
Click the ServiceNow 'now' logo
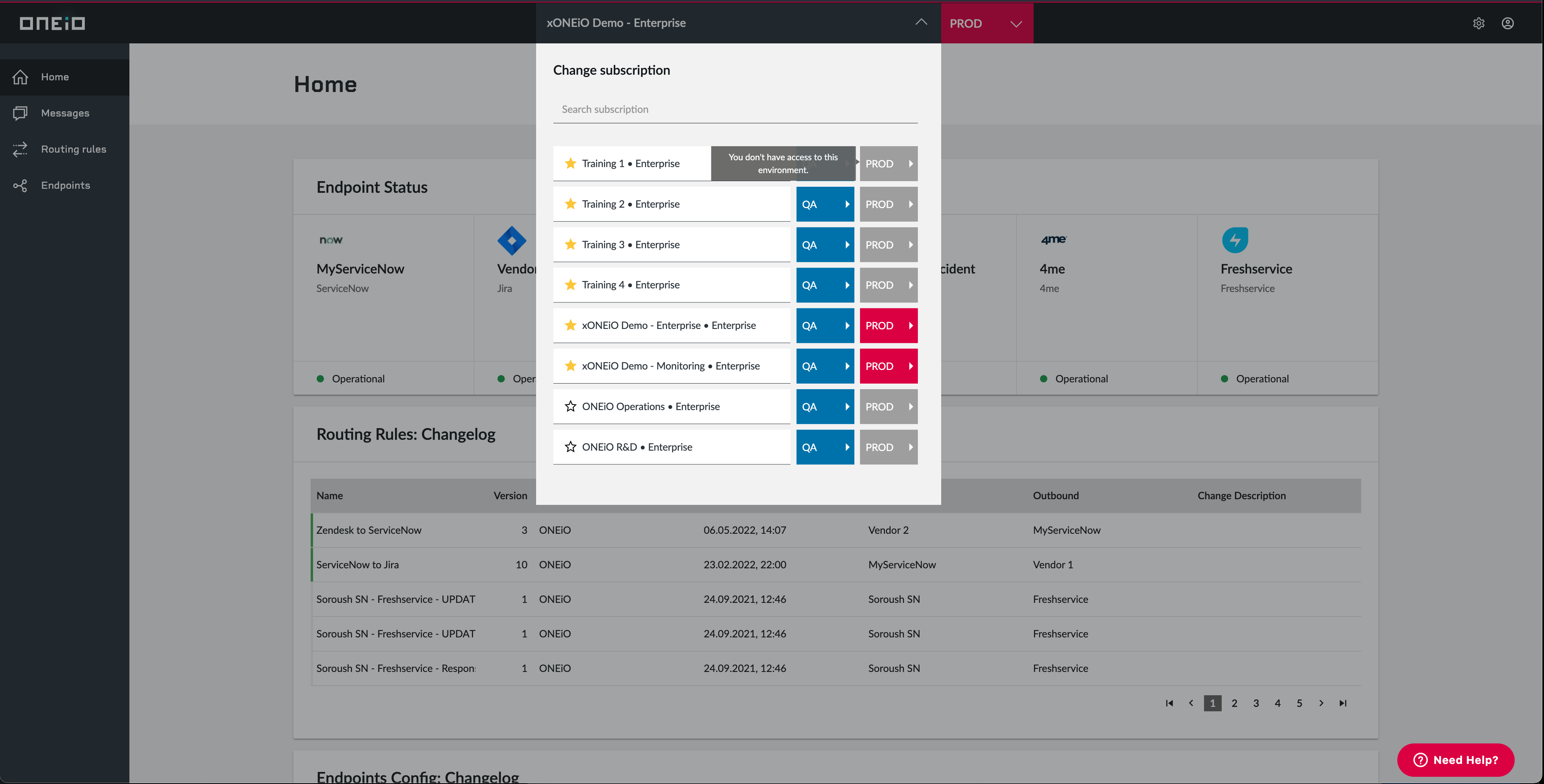[331, 240]
